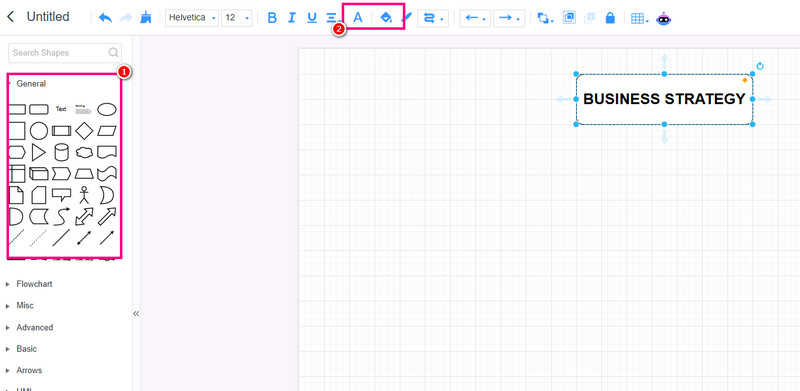Screen dimensions: 800x391
Task: Select the stick figure actor shape
Action: tap(84, 195)
